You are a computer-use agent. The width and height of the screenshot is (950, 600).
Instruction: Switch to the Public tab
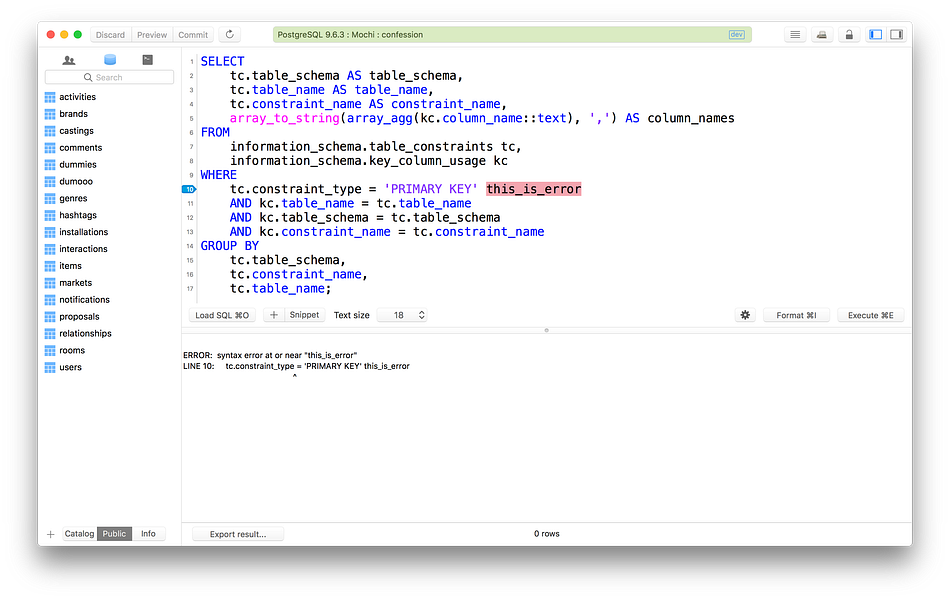point(114,534)
